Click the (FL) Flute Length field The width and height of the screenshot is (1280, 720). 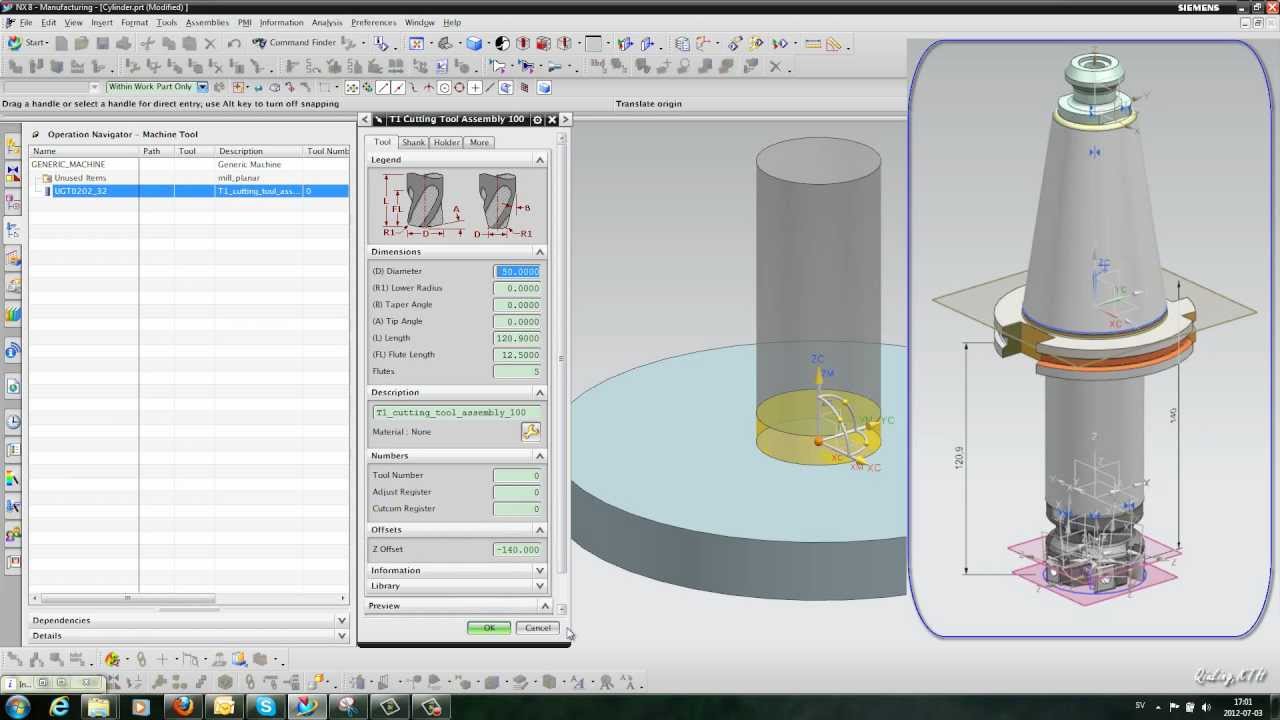[x=518, y=355]
